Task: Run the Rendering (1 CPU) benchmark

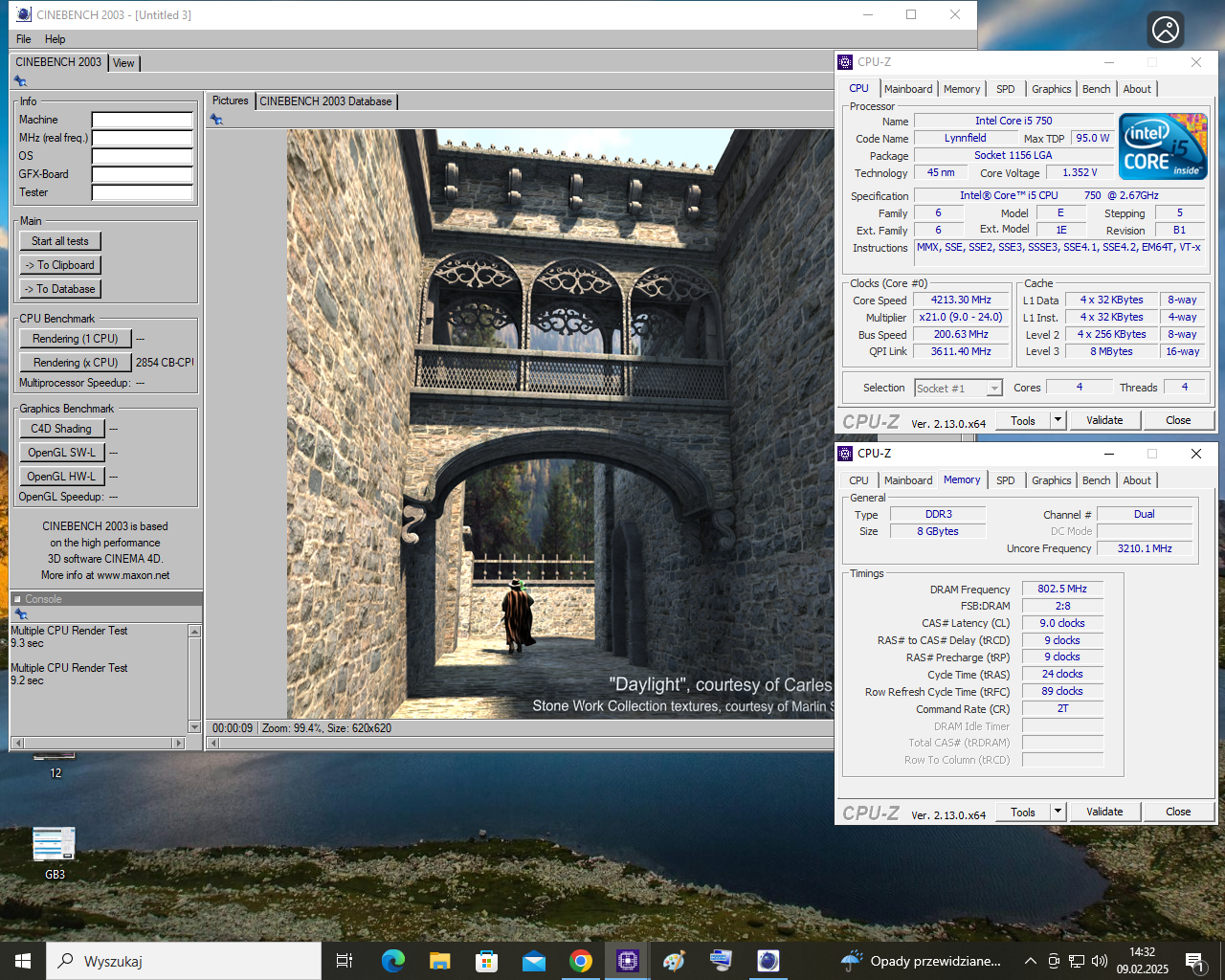Action: click(76, 339)
